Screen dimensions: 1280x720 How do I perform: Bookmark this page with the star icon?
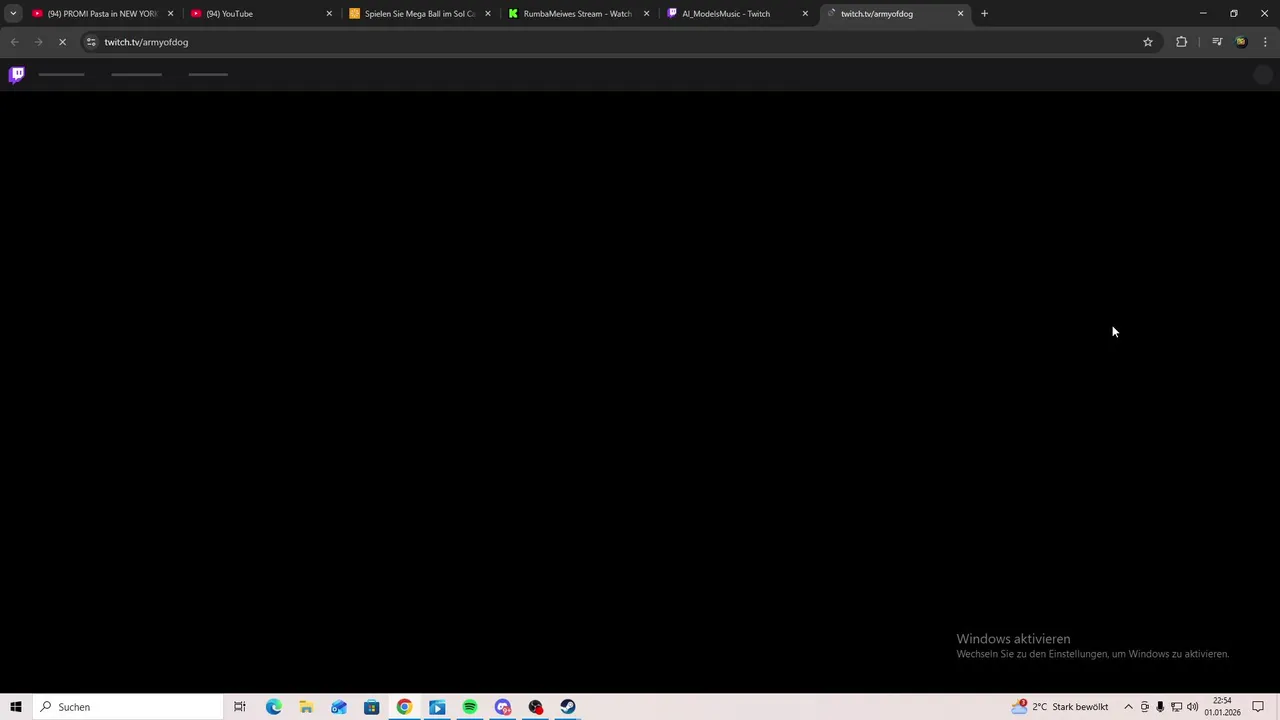point(1148,42)
